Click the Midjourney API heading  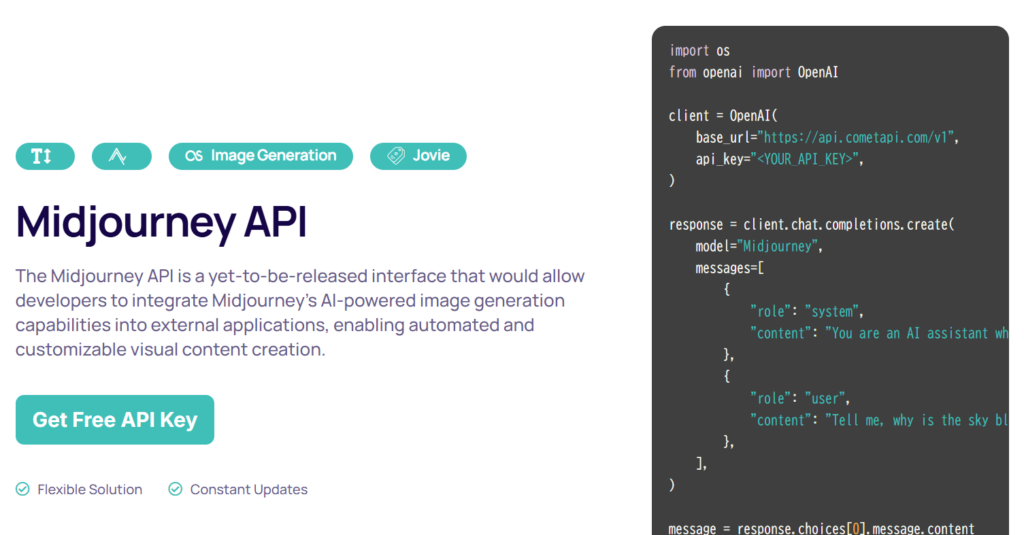161,222
